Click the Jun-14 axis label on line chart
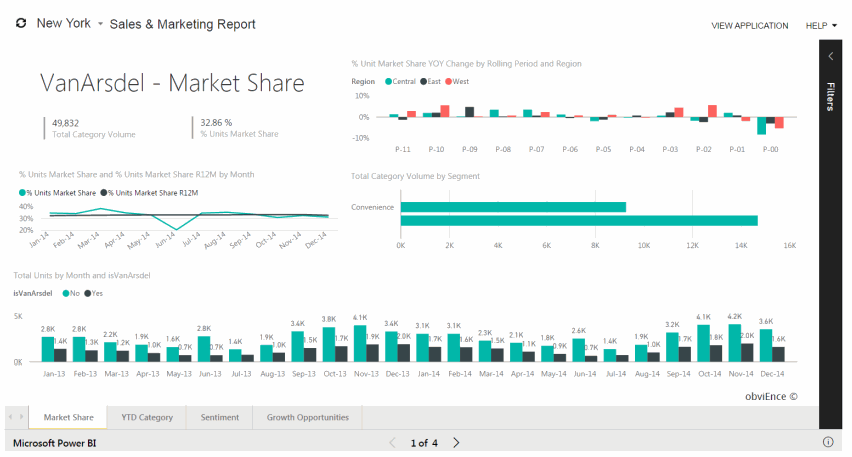 165,240
